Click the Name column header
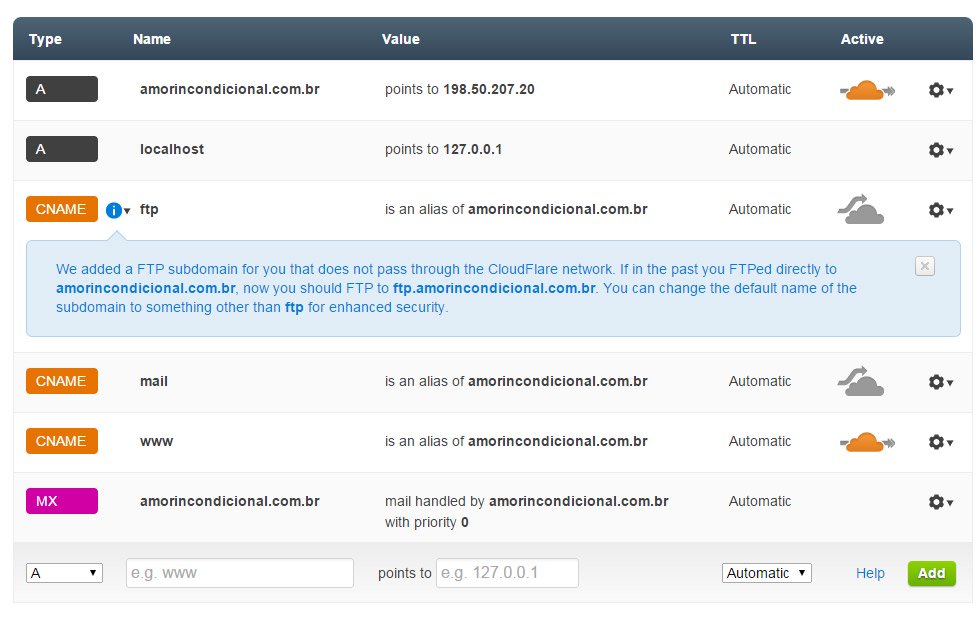This screenshot has width=980, height=618. [152, 39]
